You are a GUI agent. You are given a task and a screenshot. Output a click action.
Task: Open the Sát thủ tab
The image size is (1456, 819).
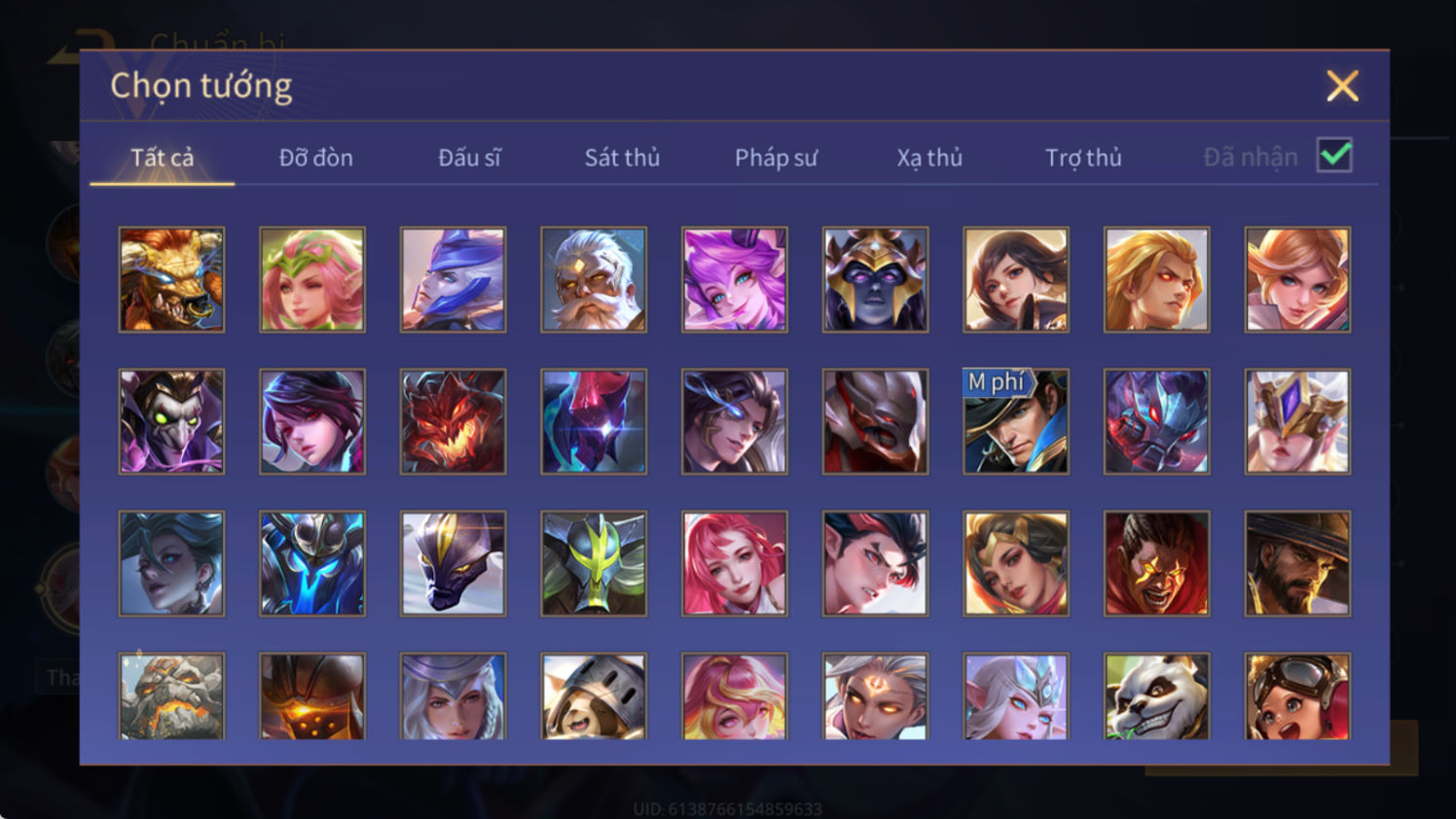(x=622, y=158)
